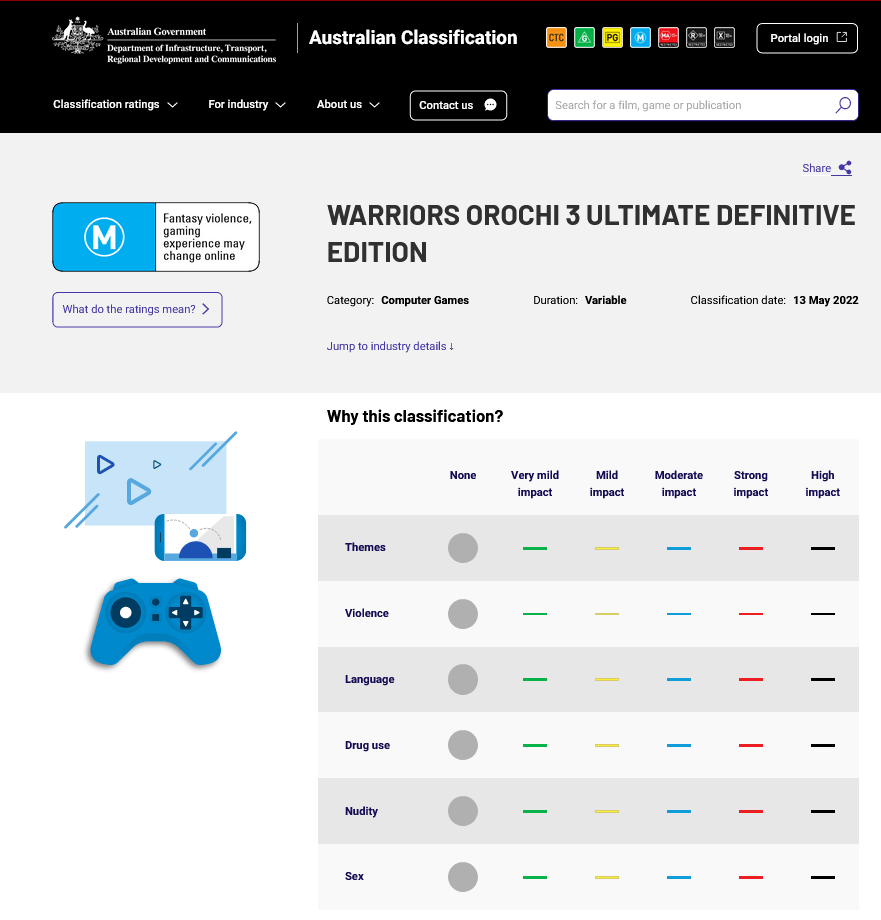Viewport: 881px width, 920px height.
Task: Click the Computer Games category value
Action: pos(425,300)
